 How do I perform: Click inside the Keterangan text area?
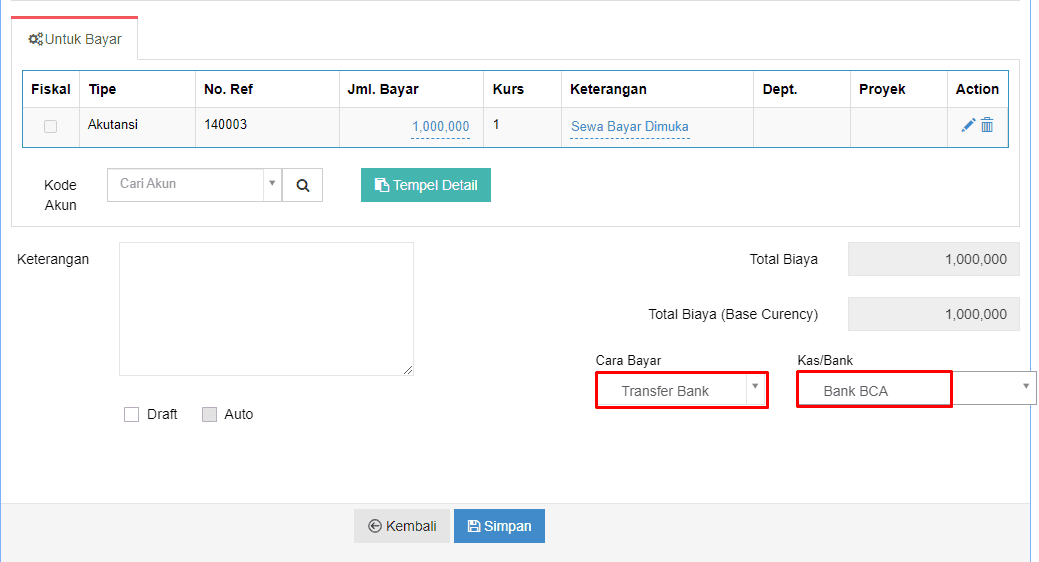[266, 309]
